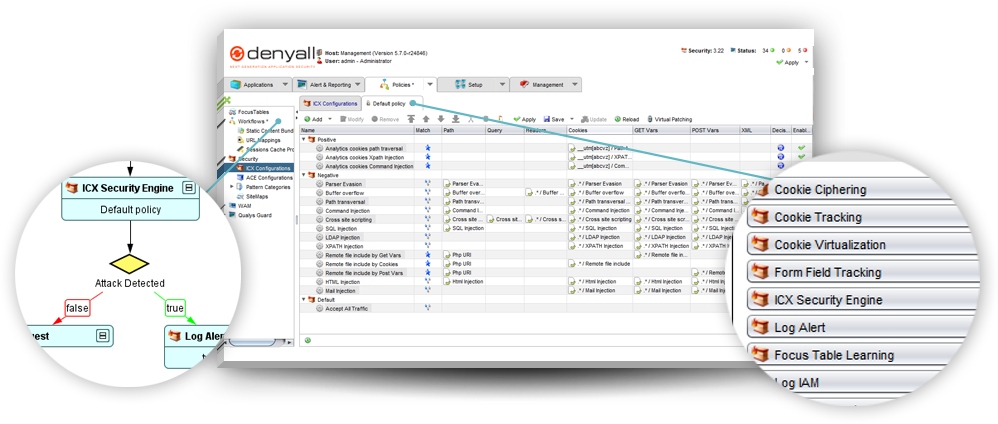Click the Save floppy disk button
Viewport: 998px width, 424px height.
[554, 119]
